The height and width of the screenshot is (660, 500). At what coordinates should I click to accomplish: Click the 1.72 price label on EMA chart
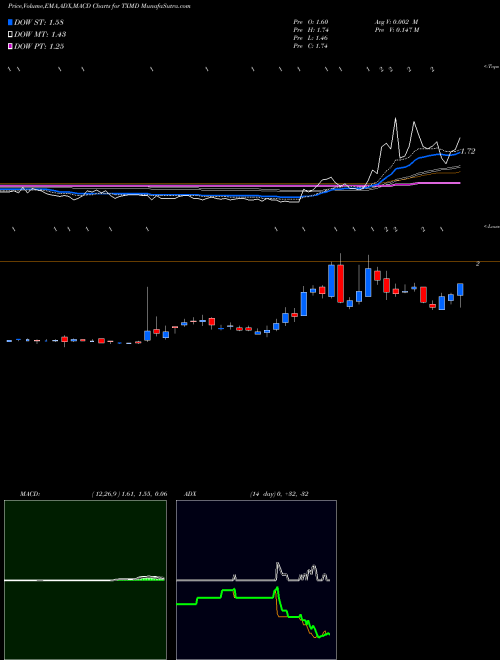[468, 152]
